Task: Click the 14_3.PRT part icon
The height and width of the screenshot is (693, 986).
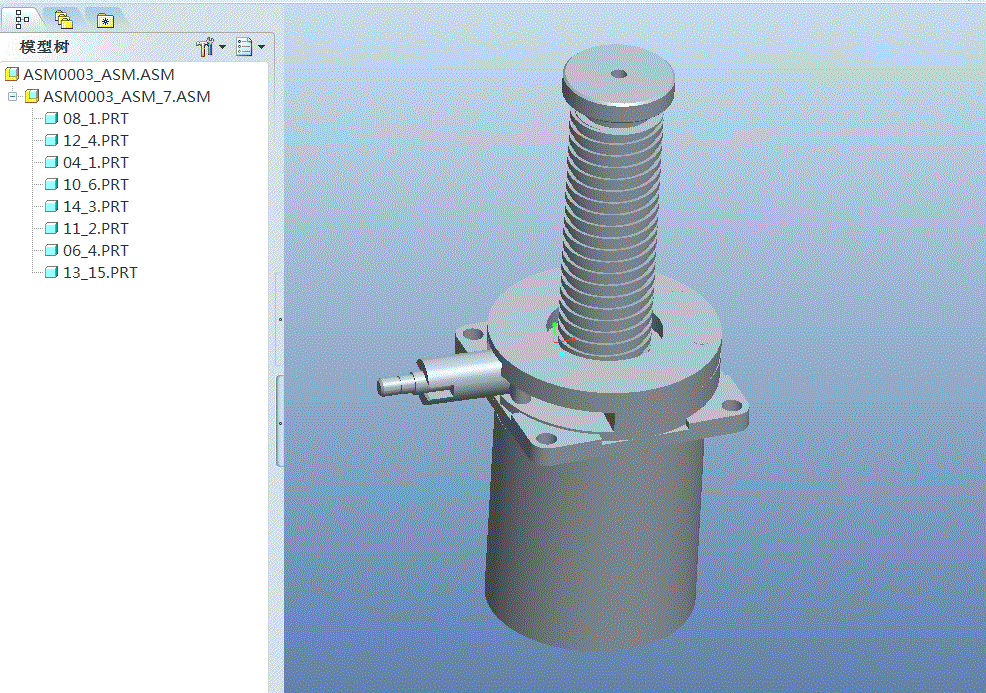Action: coord(52,206)
